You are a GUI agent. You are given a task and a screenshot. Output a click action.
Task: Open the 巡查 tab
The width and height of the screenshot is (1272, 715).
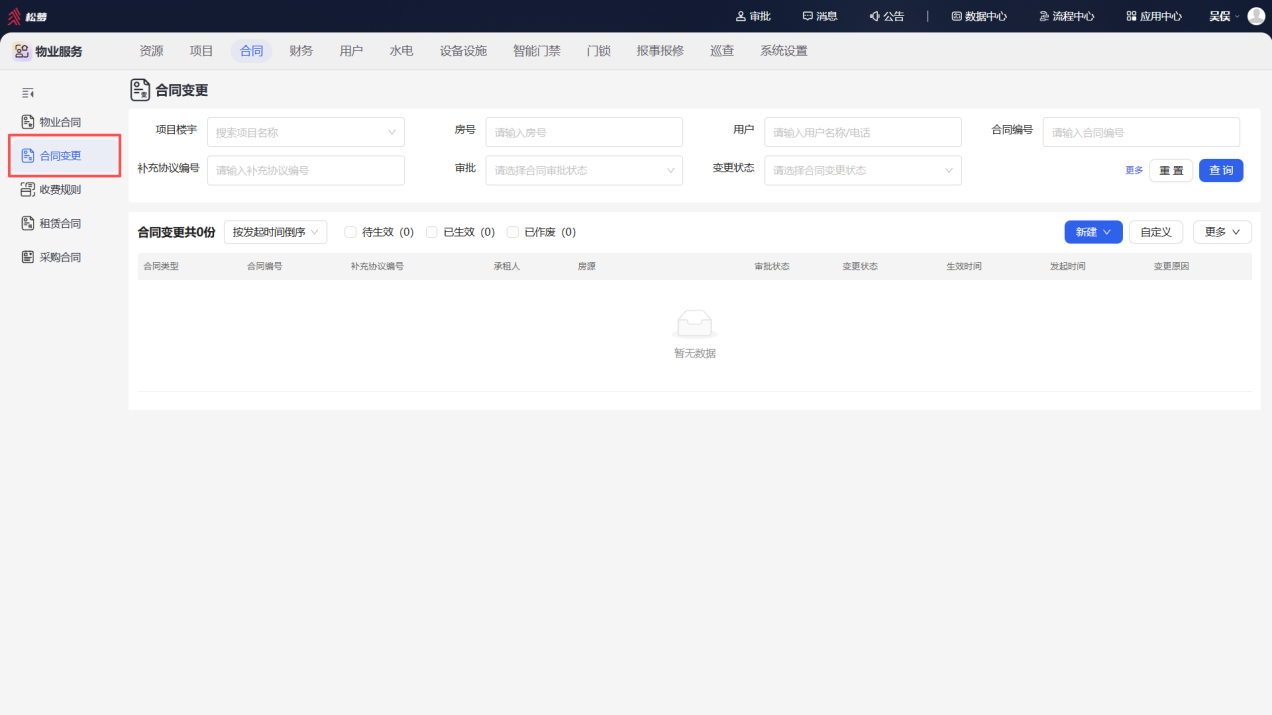click(722, 51)
